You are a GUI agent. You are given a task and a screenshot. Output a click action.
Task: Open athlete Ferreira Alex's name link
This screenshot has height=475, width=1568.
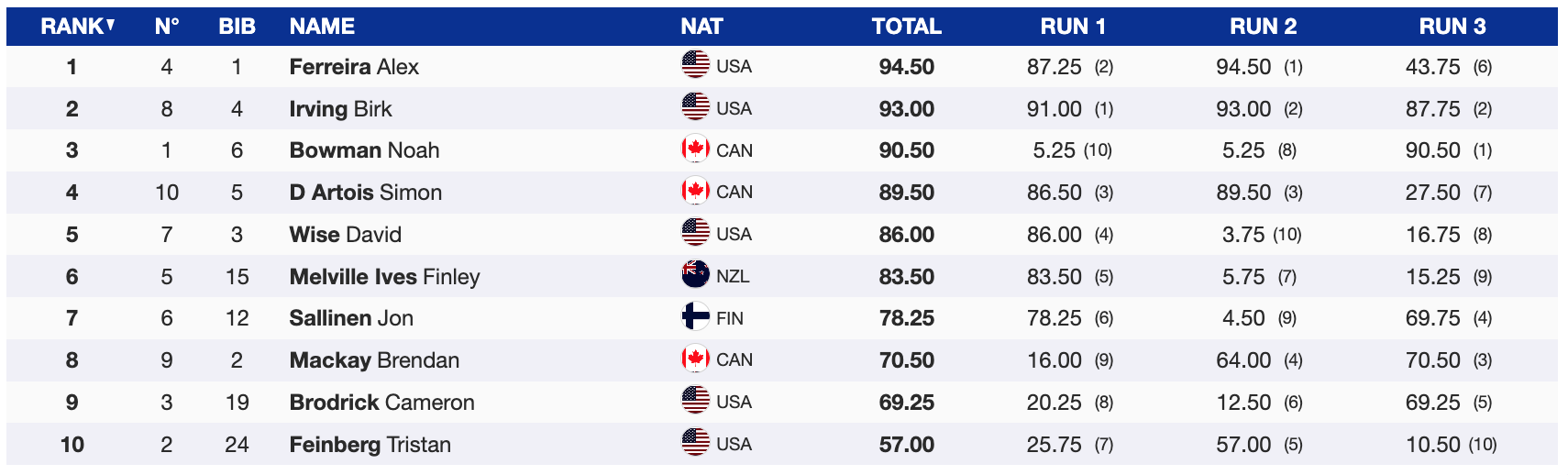[x=354, y=66]
